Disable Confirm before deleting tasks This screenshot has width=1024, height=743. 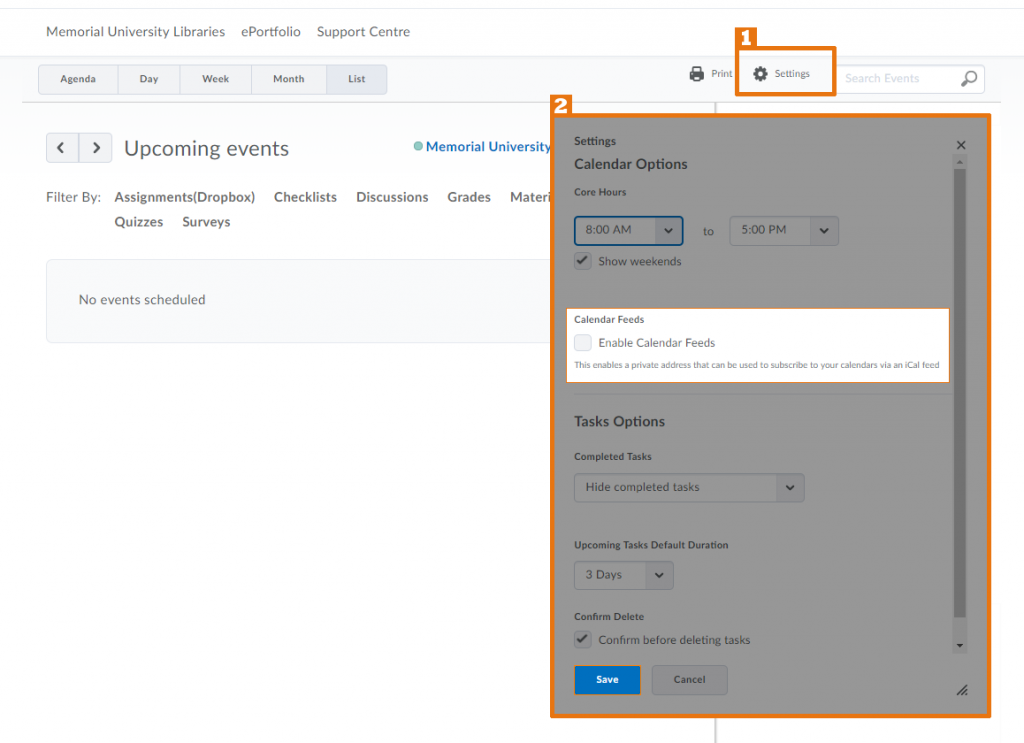582,640
